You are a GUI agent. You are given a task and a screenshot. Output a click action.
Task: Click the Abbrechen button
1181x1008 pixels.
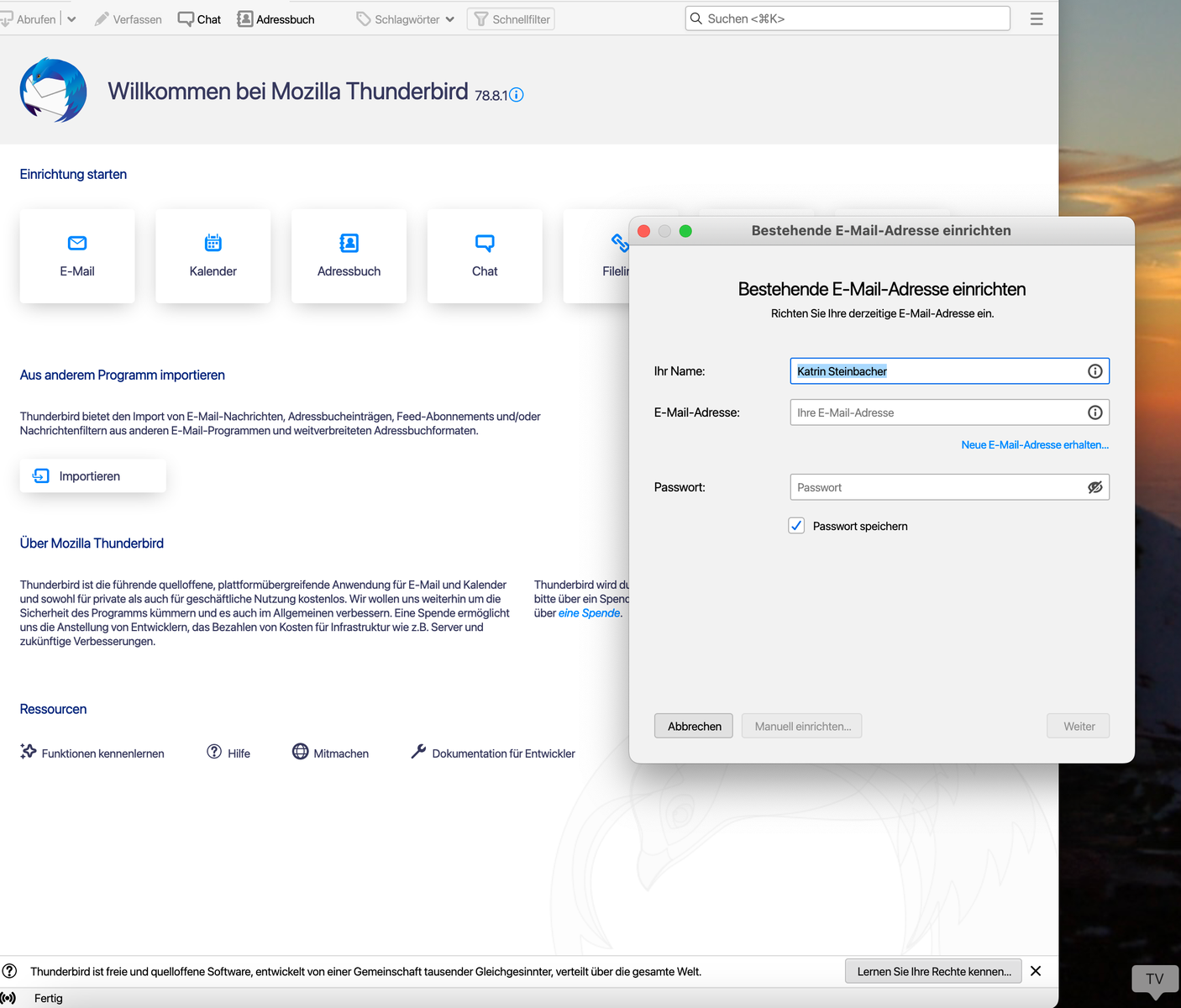click(694, 727)
